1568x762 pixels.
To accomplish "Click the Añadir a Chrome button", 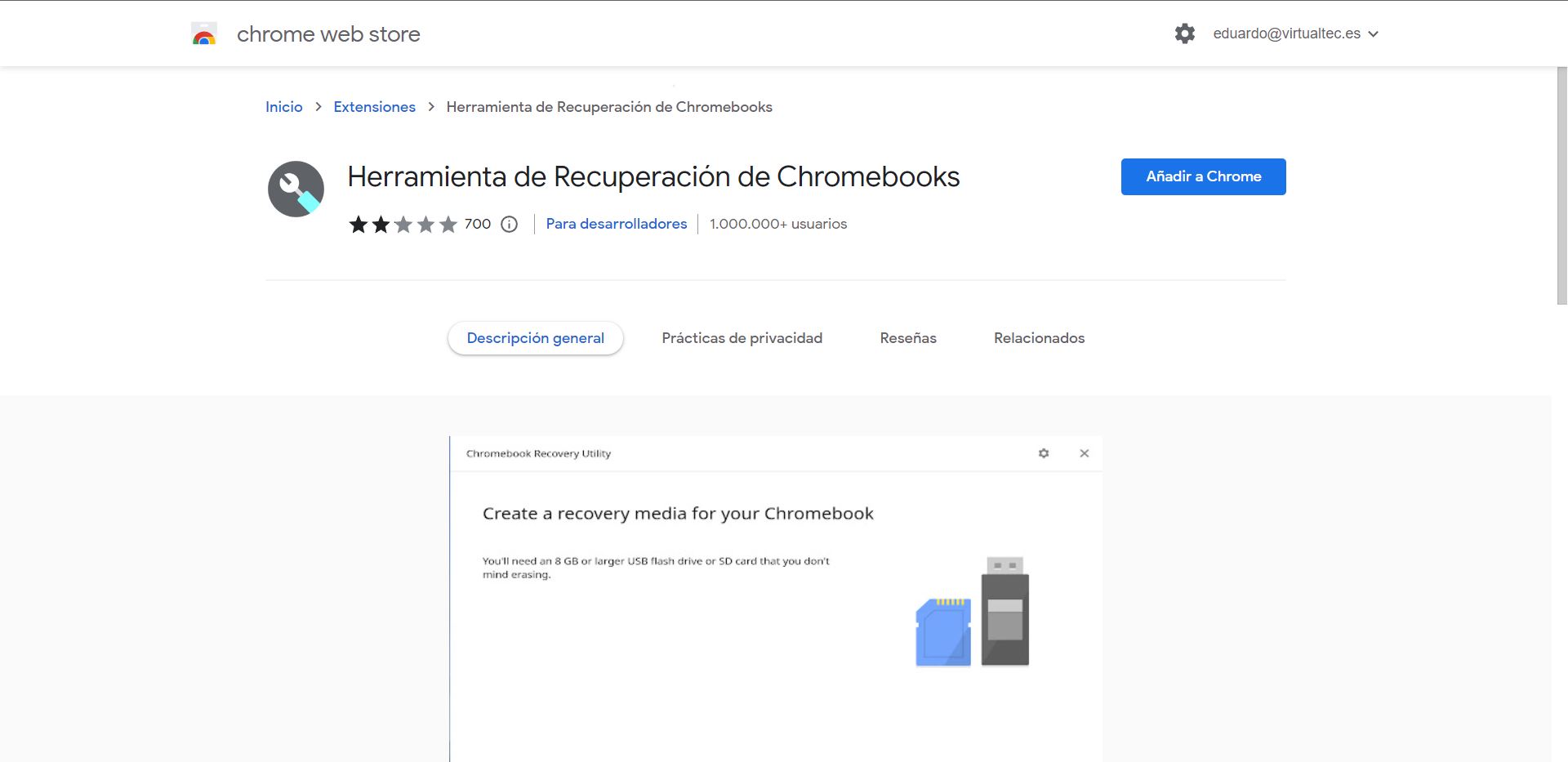I will tap(1203, 176).
